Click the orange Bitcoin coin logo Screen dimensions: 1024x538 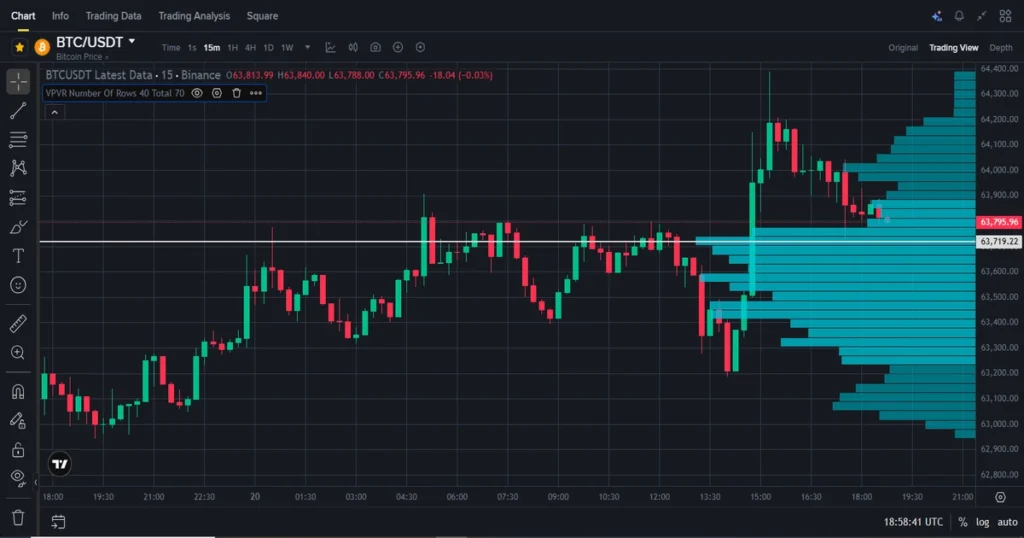(x=42, y=47)
